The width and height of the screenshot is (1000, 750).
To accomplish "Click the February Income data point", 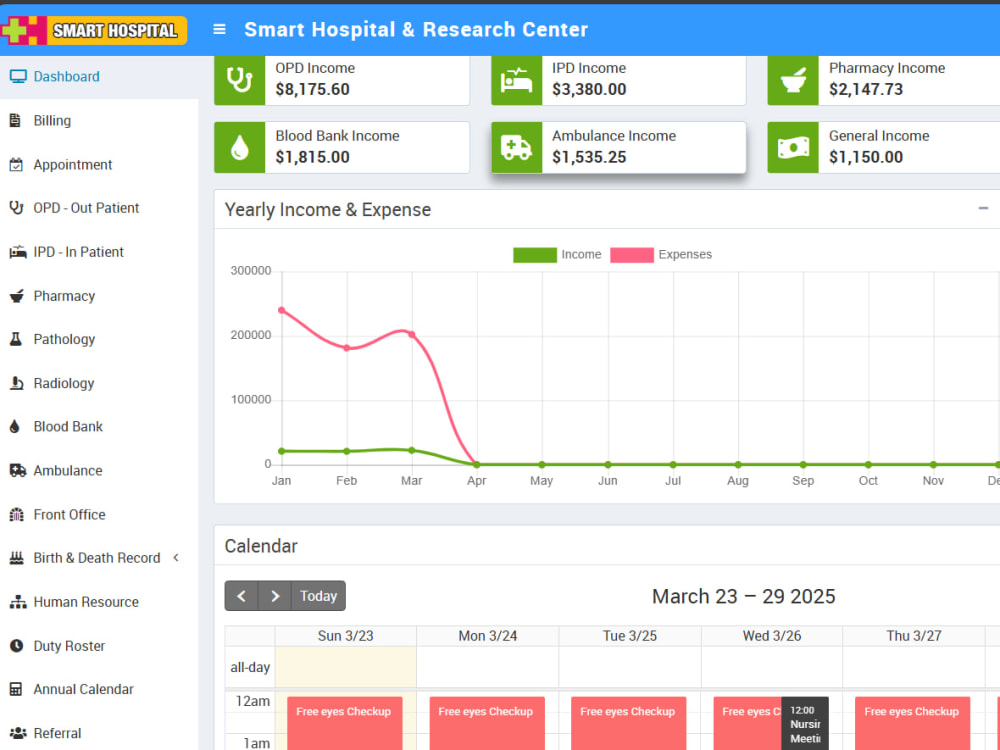I will 347,451.
